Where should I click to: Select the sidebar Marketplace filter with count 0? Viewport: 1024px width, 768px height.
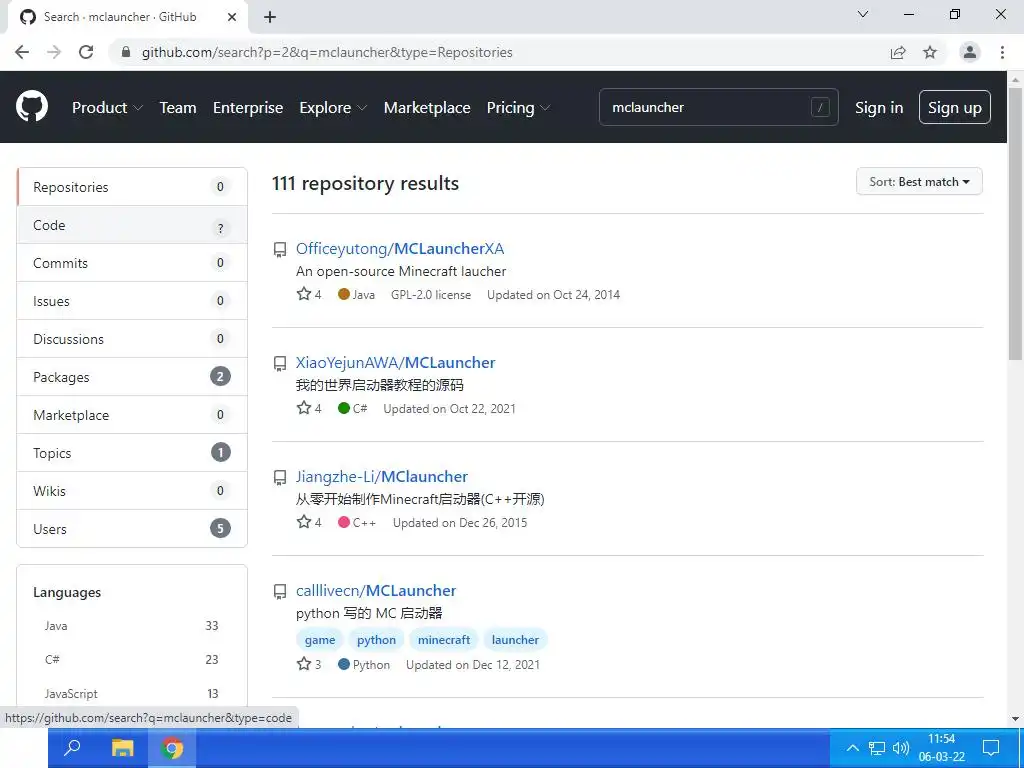(x=132, y=415)
